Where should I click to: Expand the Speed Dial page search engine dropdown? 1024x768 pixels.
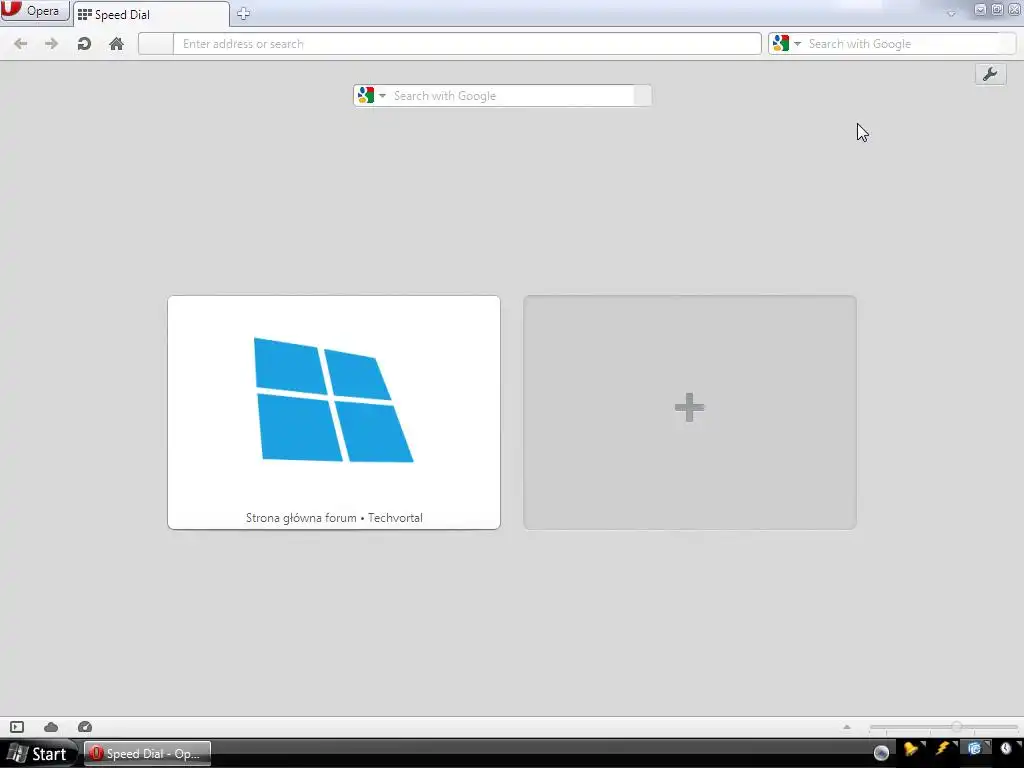pyautogui.click(x=382, y=96)
